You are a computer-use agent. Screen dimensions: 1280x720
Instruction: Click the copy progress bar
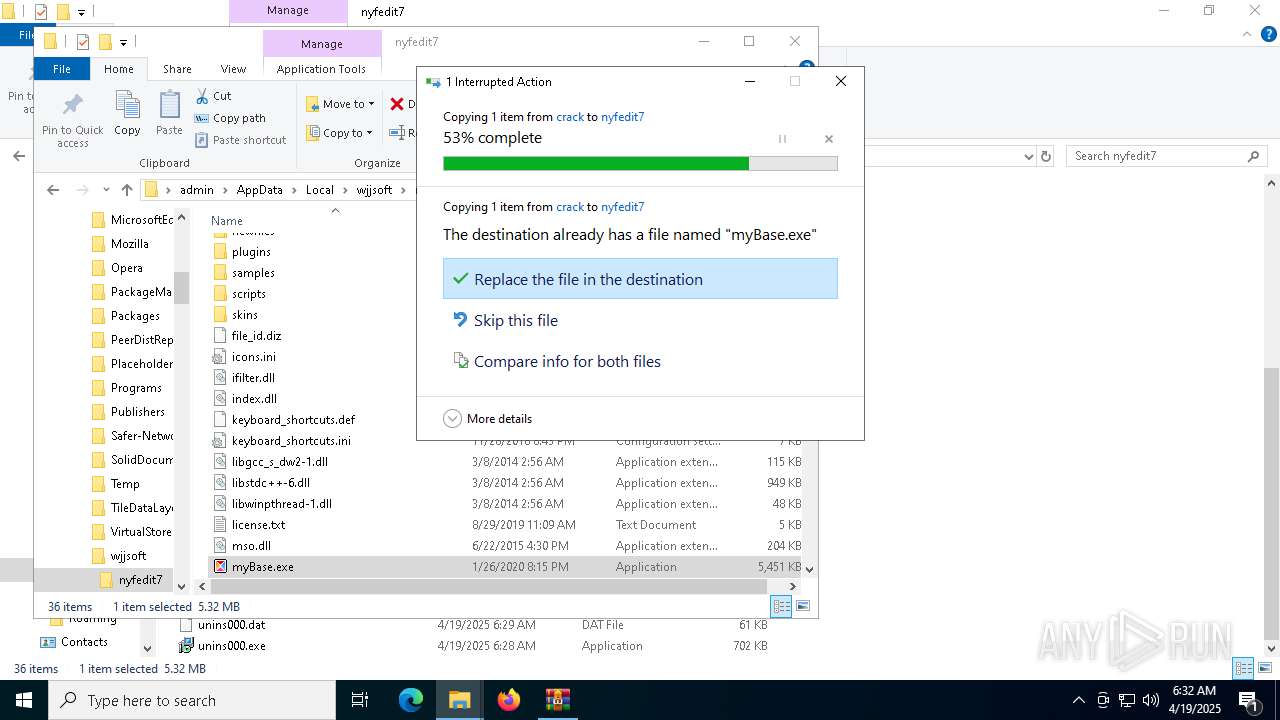click(640, 163)
